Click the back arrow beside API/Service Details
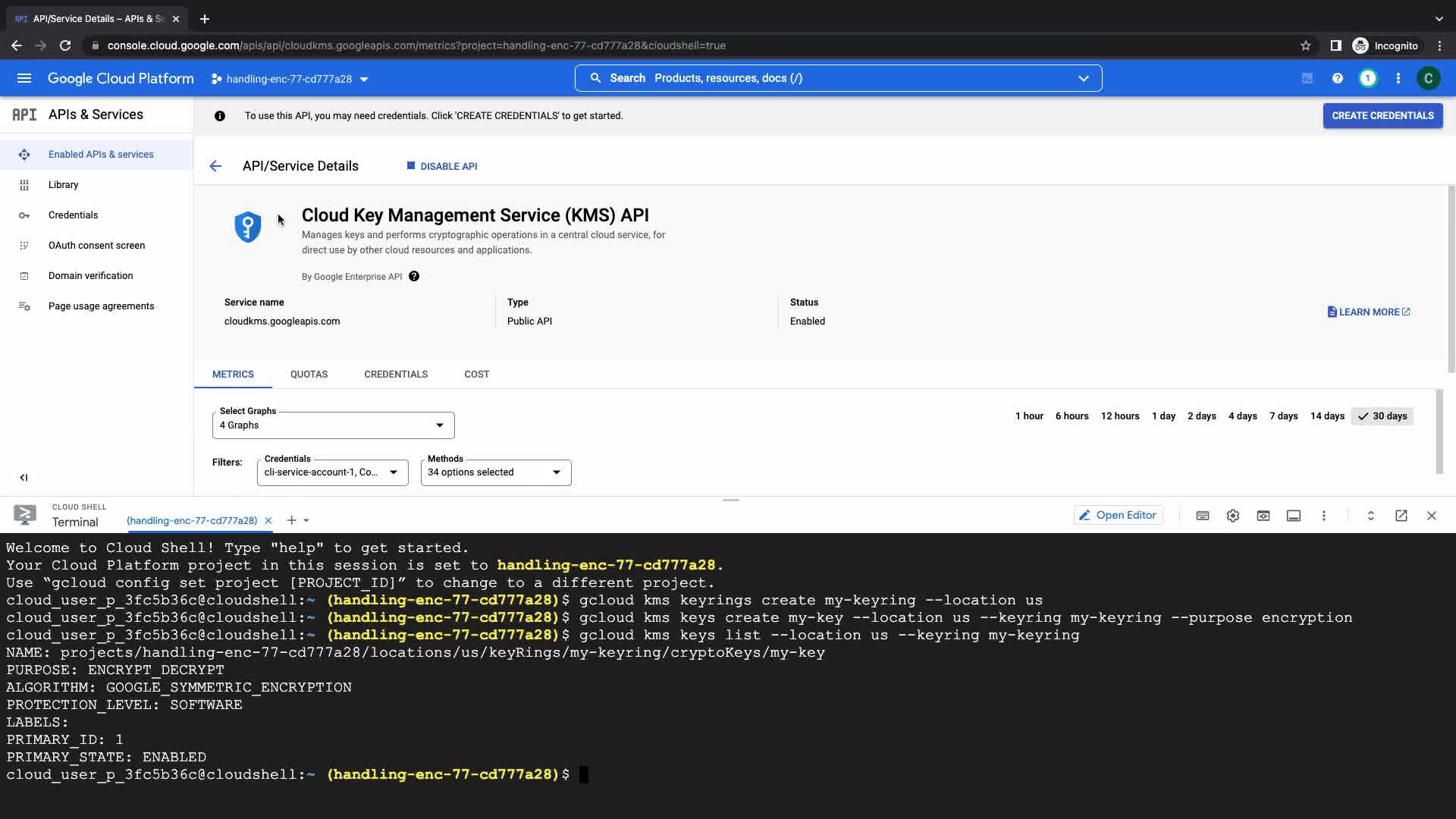This screenshot has height=819, width=1456. tap(215, 166)
